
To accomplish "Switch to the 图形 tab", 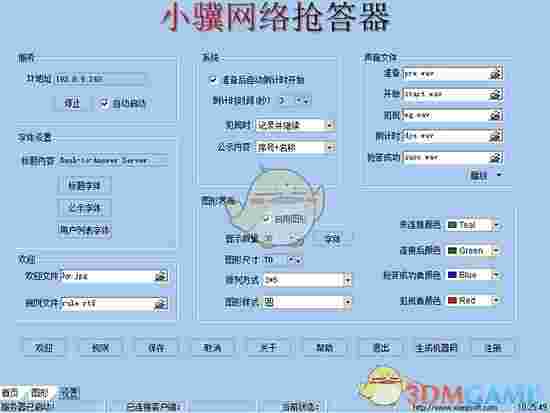I will coord(39,393).
